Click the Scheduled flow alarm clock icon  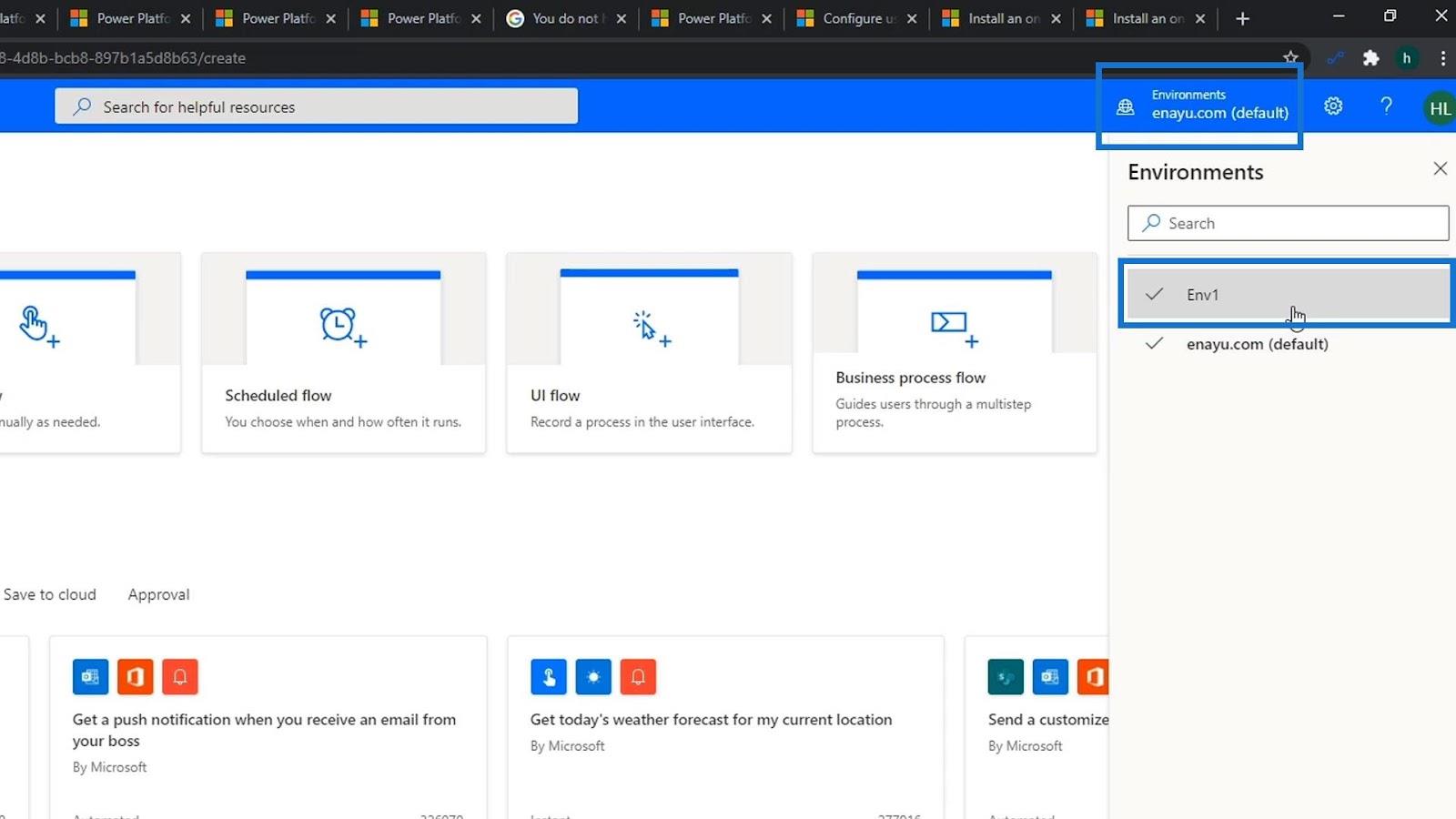[342, 326]
